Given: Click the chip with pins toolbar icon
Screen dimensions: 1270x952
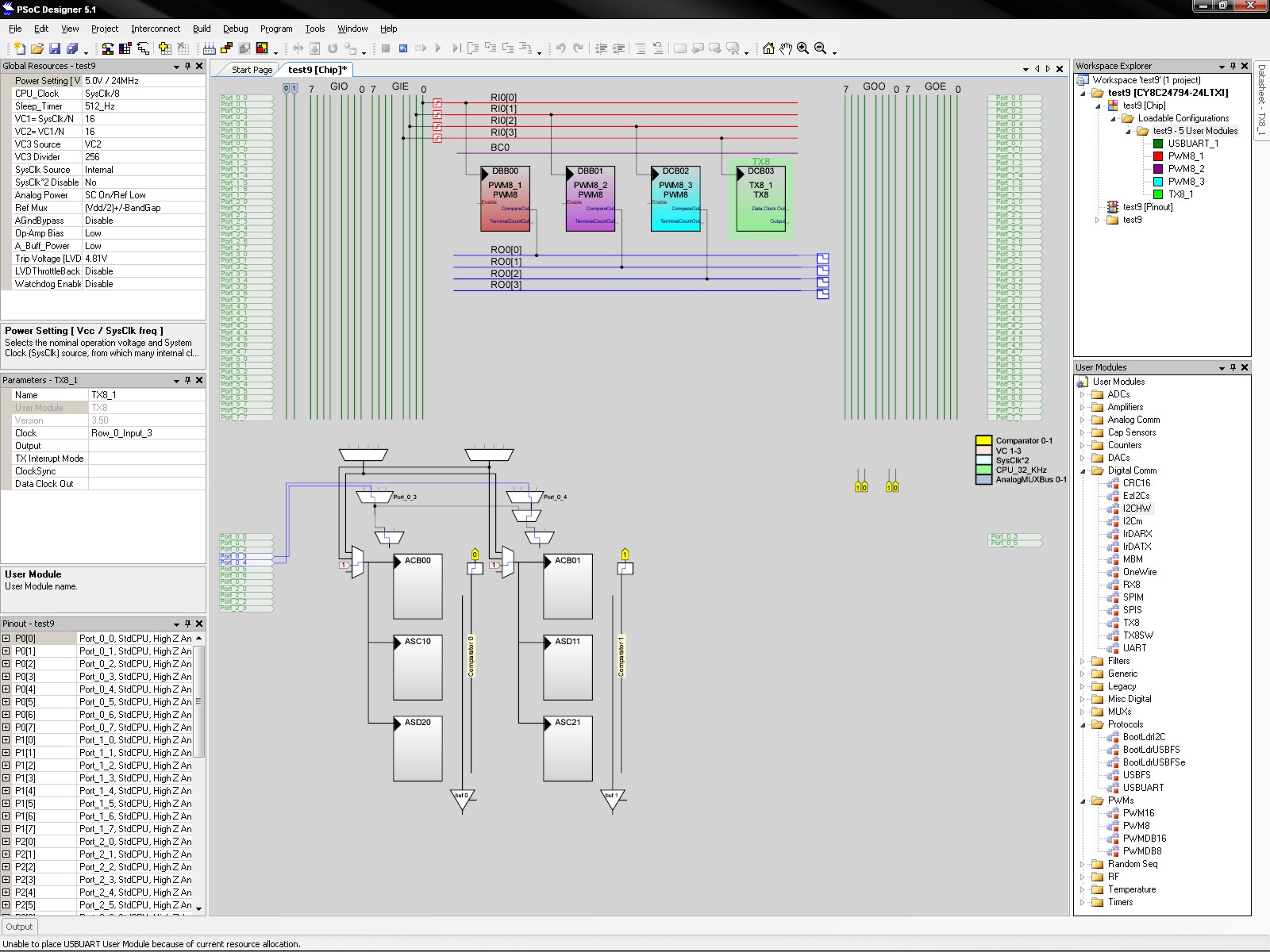Looking at the screenshot, I should (x=210, y=48).
